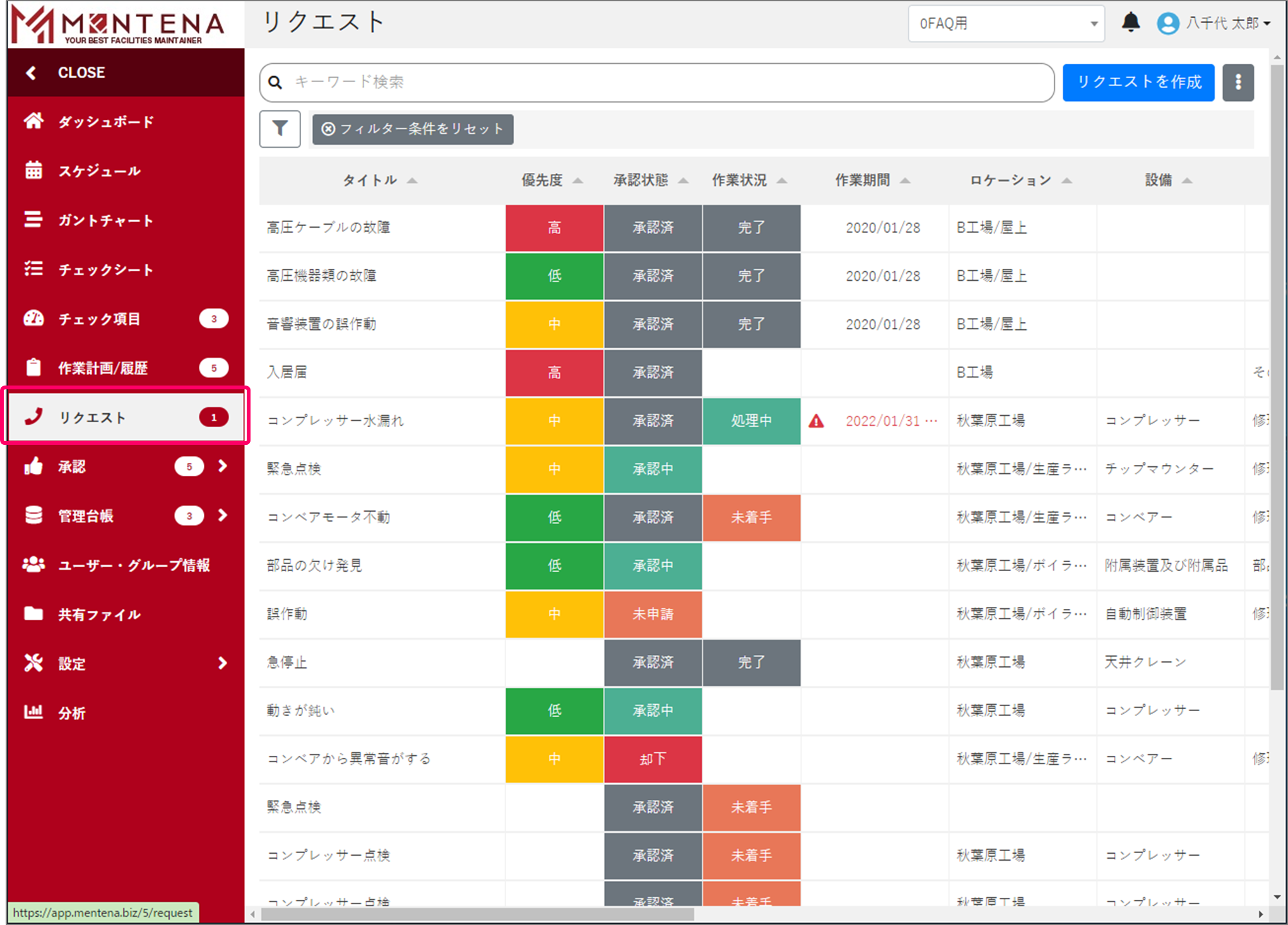Click the red warning triangle icon
This screenshot has width=1288, height=925.
tap(816, 421)
